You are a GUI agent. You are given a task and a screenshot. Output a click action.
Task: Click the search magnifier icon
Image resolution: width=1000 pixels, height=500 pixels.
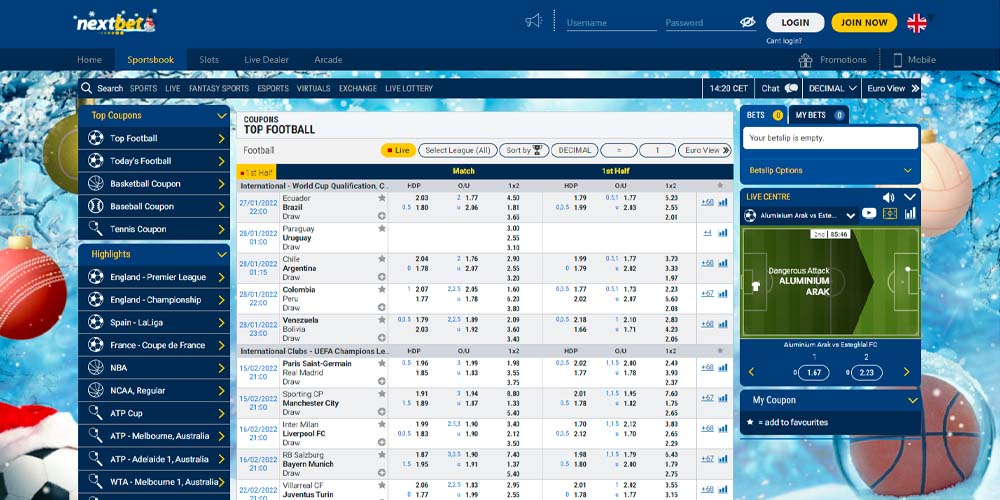[x=88, y=88]
